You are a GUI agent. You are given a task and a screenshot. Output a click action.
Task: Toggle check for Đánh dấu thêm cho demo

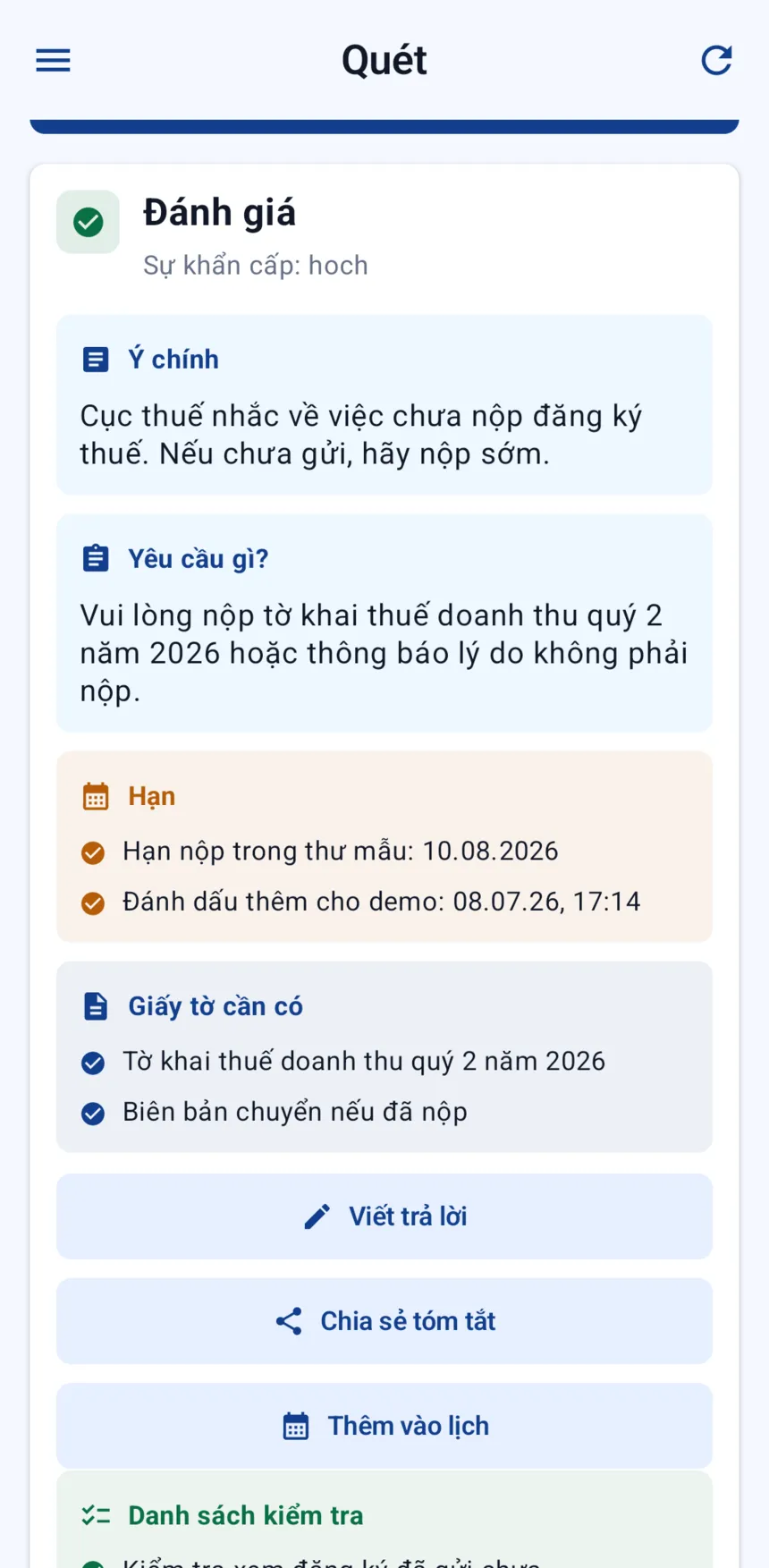pyautogui.click(x=93, y=903)
